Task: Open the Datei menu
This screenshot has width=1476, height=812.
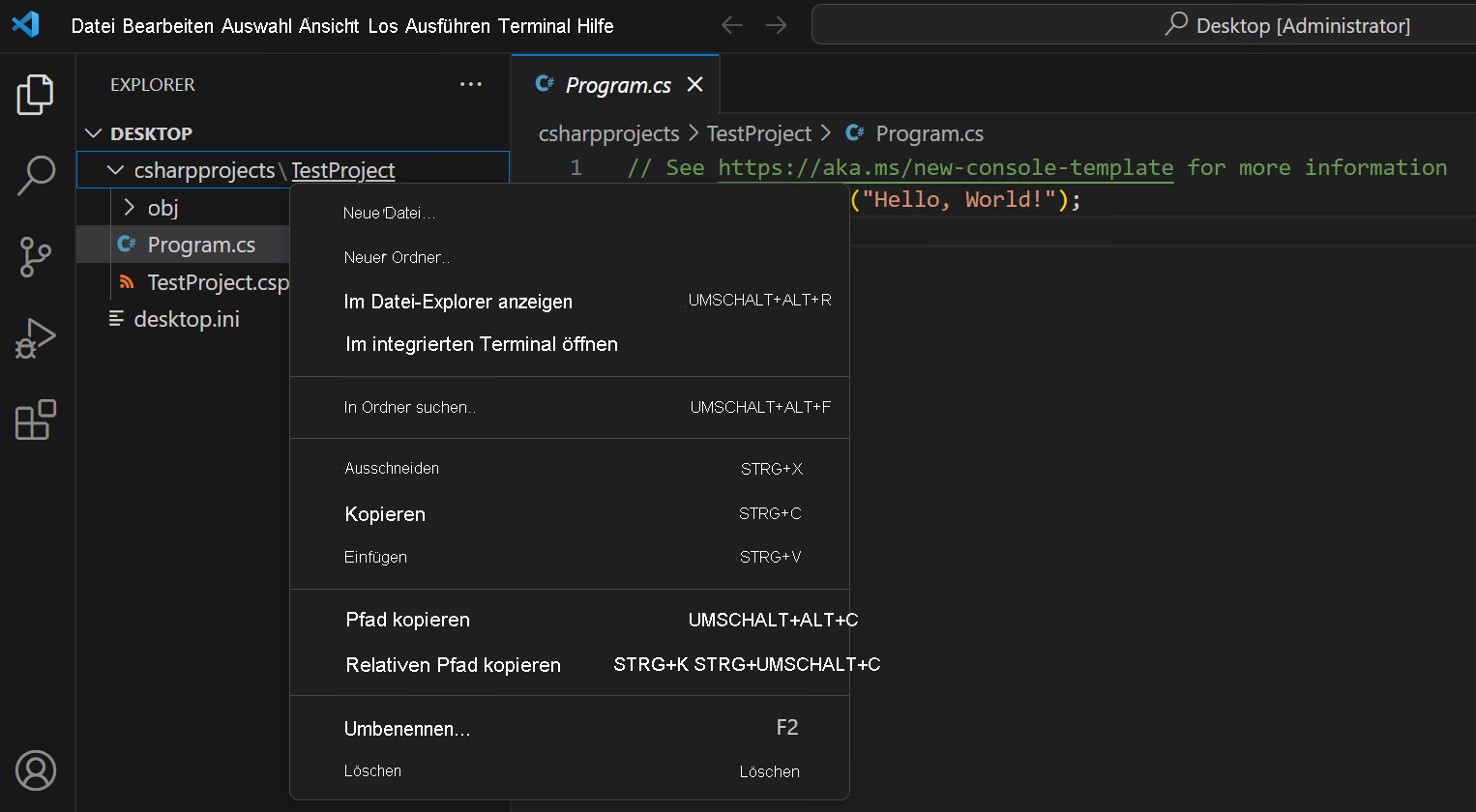Action: coord(93,26)
